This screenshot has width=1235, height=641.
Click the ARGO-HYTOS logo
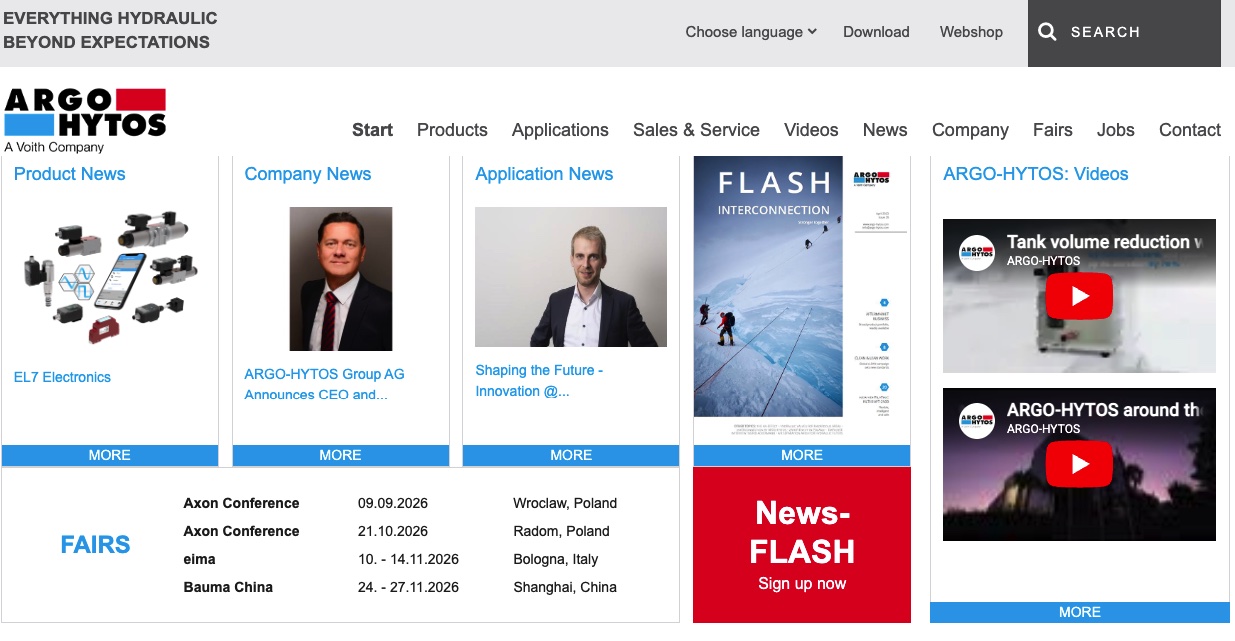(85, 119)
